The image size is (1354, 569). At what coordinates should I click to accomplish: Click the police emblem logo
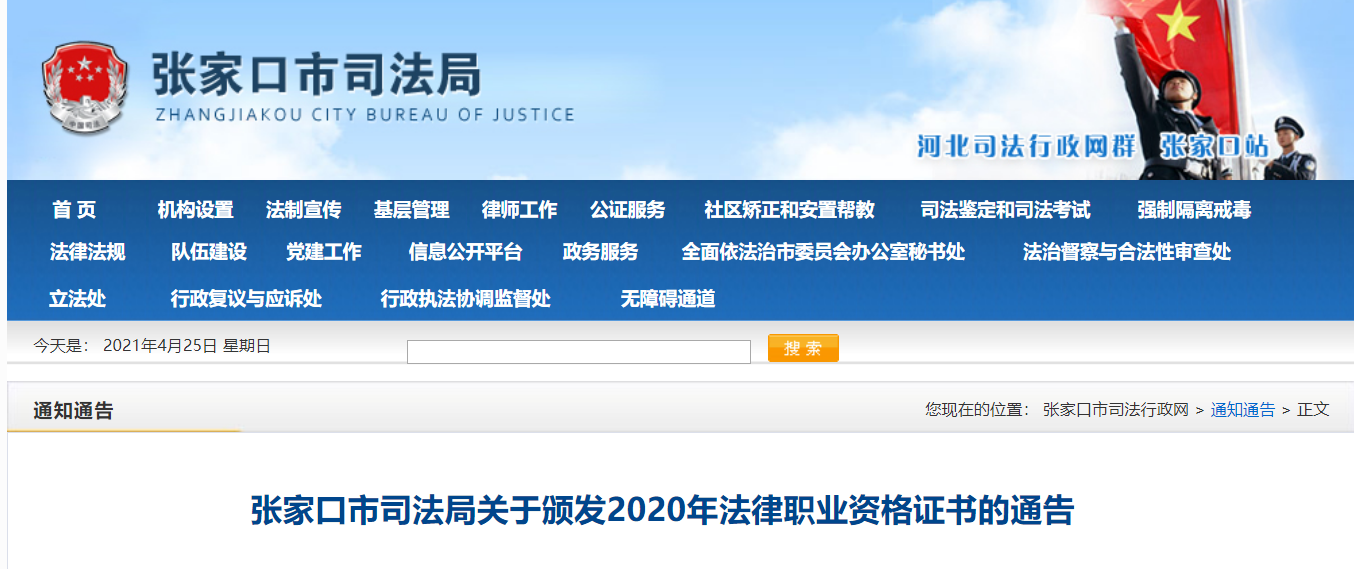coord(85,89)
